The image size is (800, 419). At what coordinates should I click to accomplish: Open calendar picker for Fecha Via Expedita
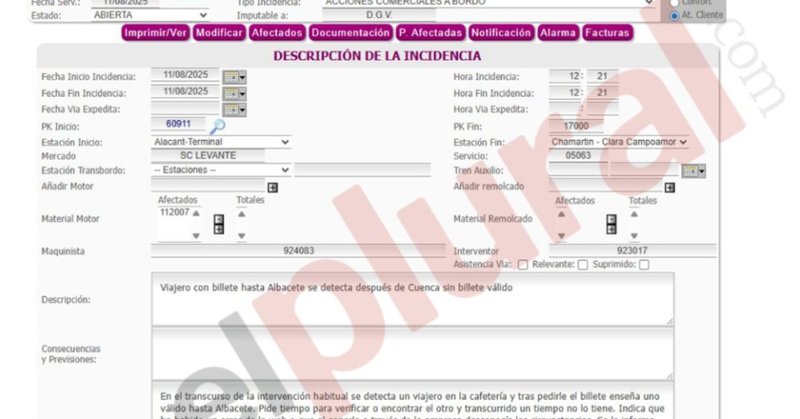point(235,110)
